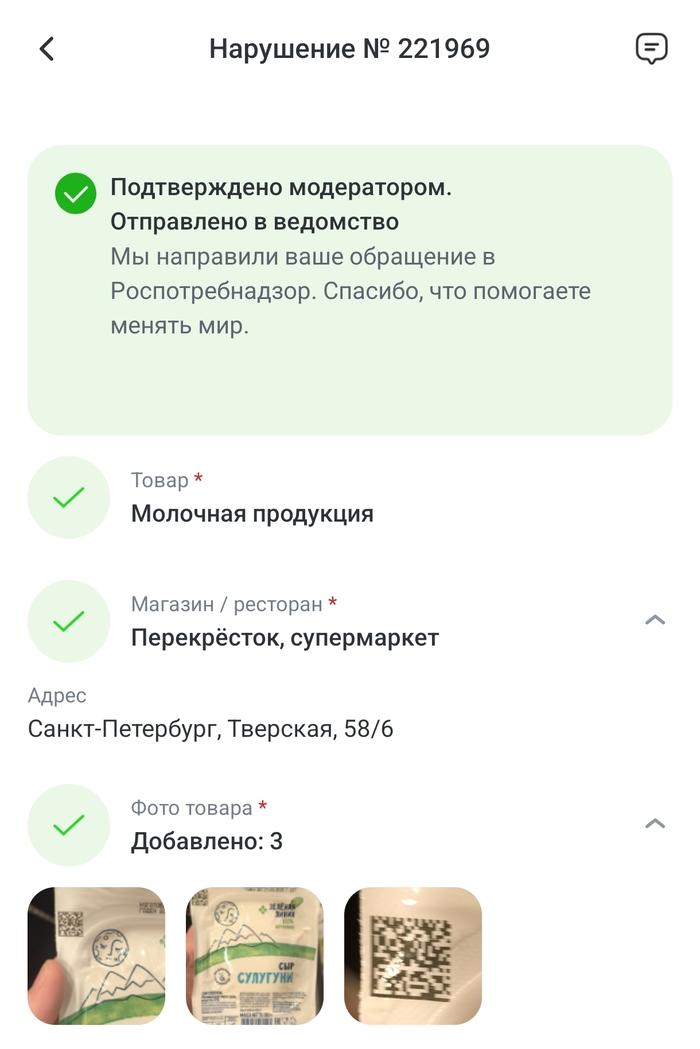The height and width of the screenshot is (1049, 700).
Task: Tap the Адрес field label
Action: pyautogui.click(x=57, y=696)
